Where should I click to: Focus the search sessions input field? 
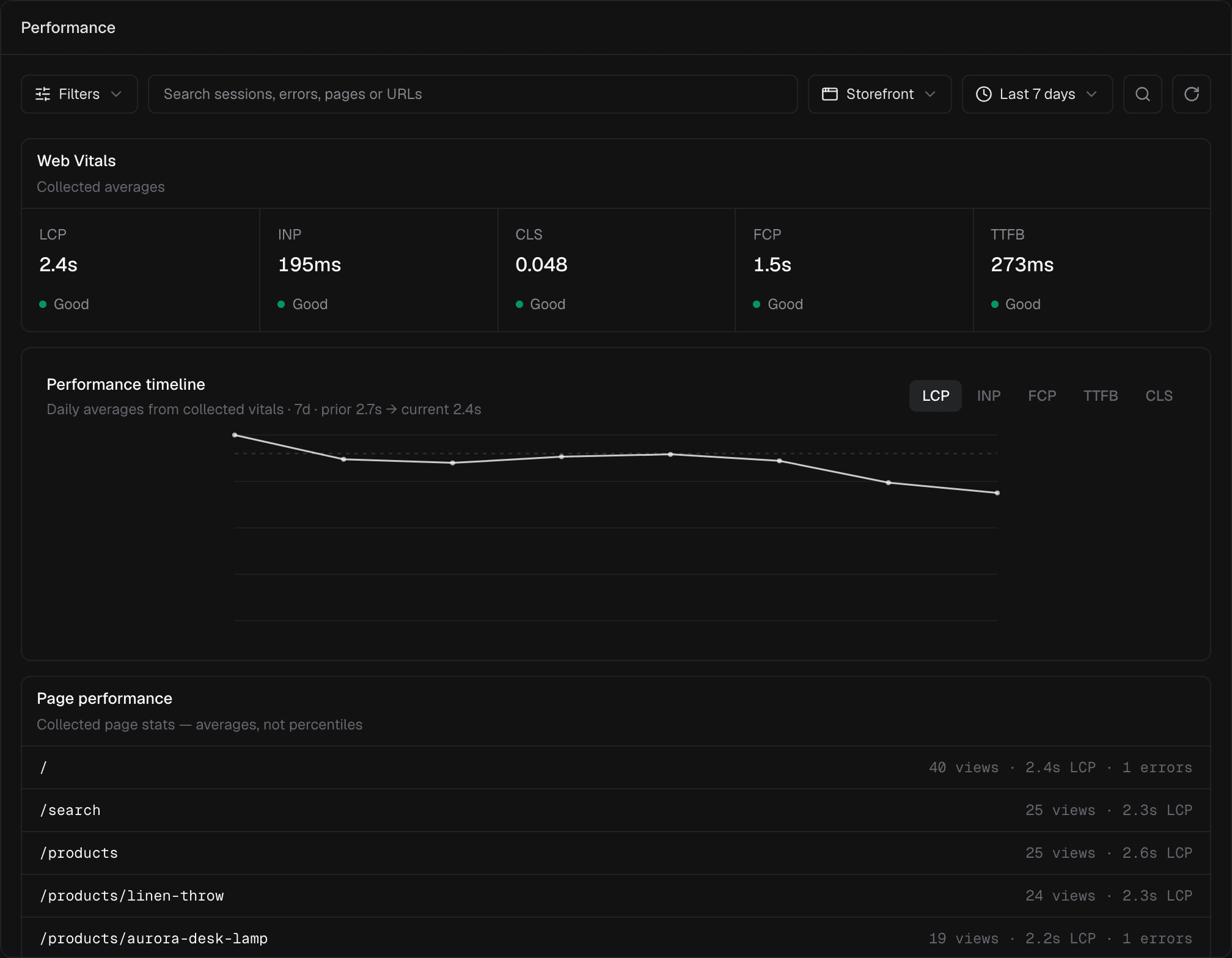point(472,94)
